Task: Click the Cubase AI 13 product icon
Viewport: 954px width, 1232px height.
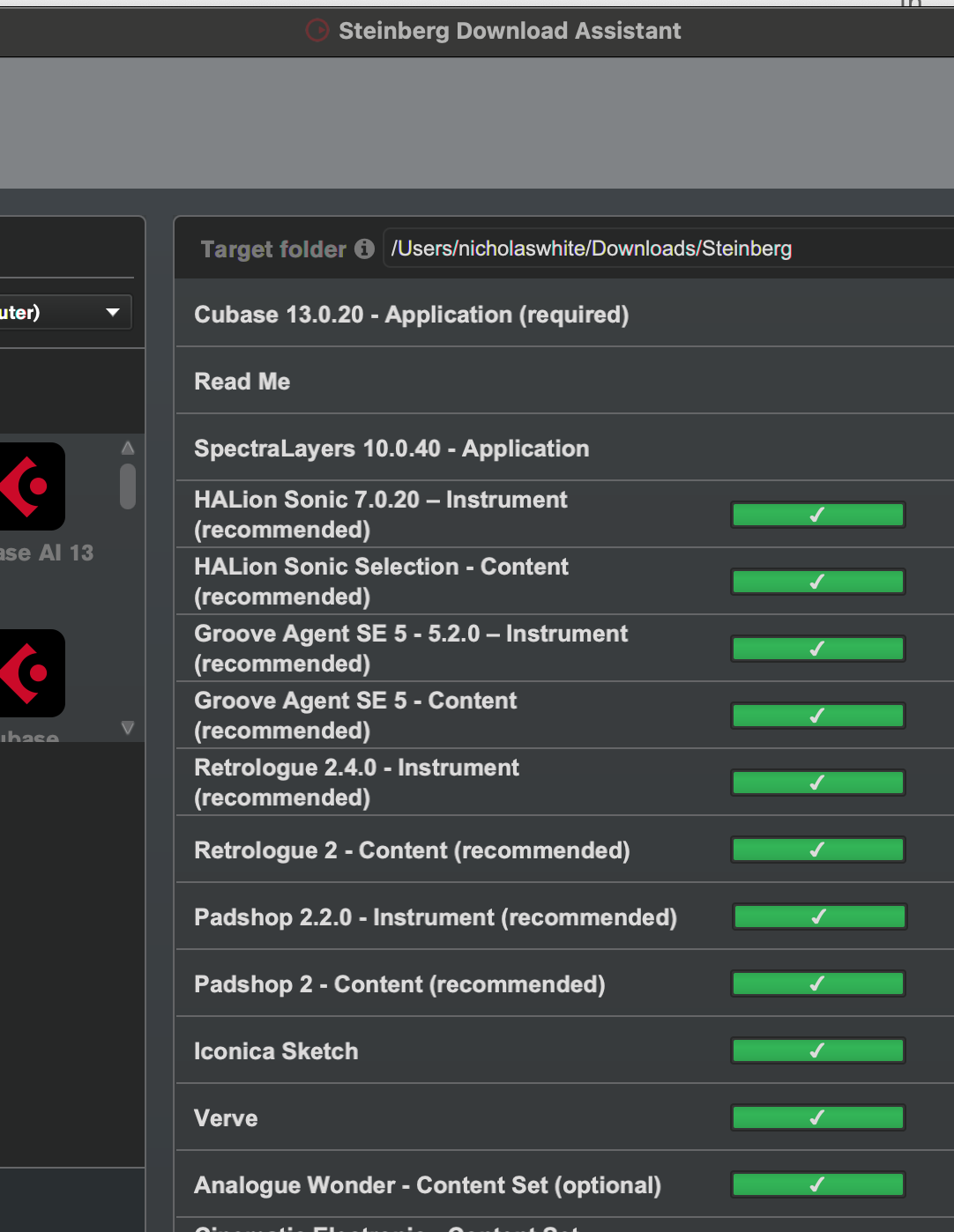Action: click(x=32, y=486)
